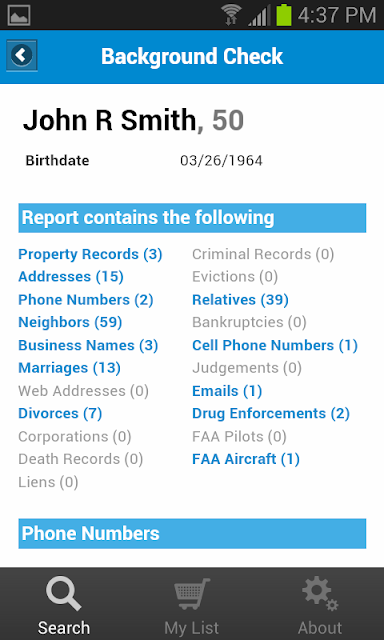
Task: Show Neighbors (59) list
Action: point(70,322)
